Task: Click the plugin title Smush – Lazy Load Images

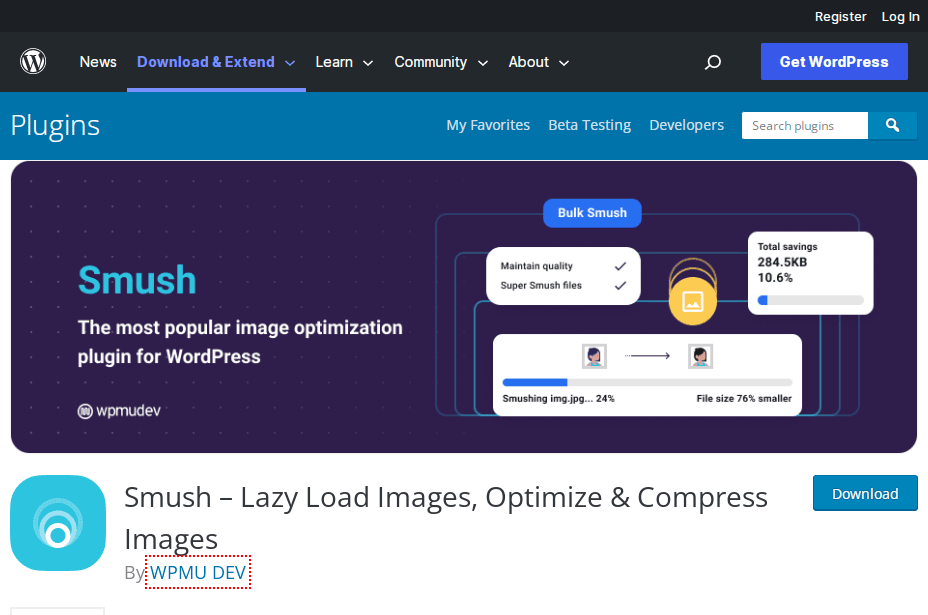Action: (446, 517)
